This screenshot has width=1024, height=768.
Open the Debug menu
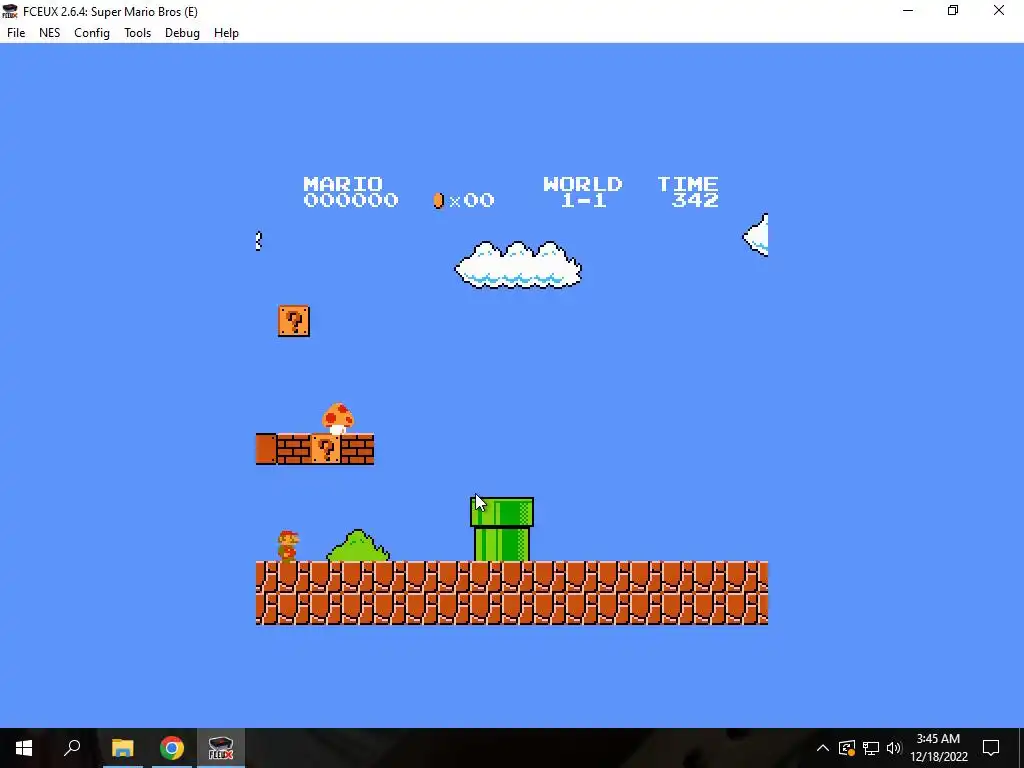pos(182,33)
